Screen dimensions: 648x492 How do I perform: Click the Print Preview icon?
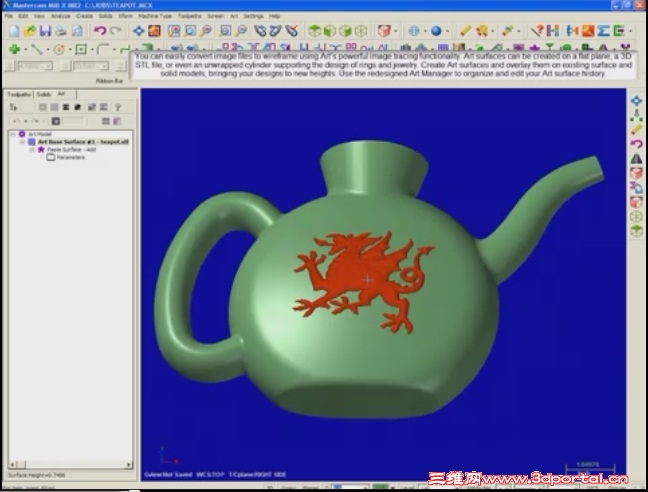(77, 31)
